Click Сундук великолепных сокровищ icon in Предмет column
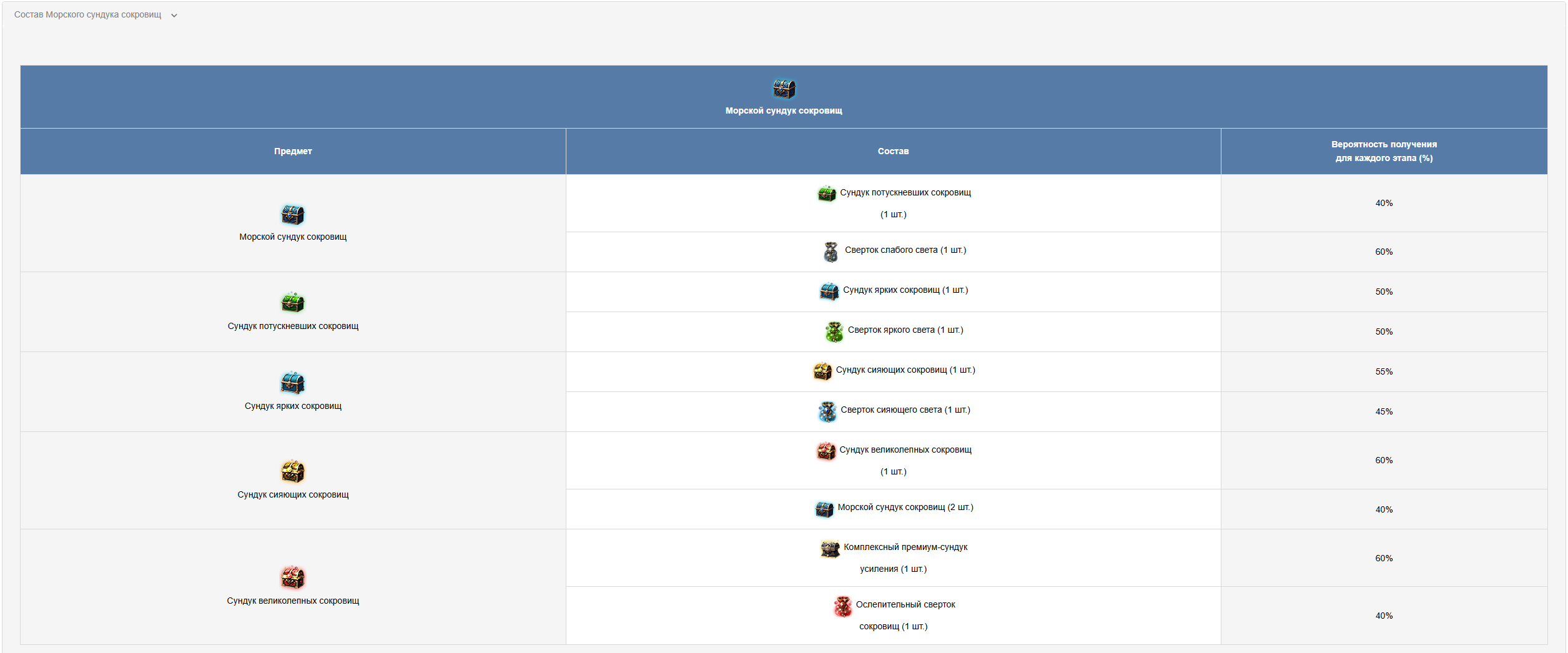The width and height of the screenshot is (1568, 653). pos(293,577)
